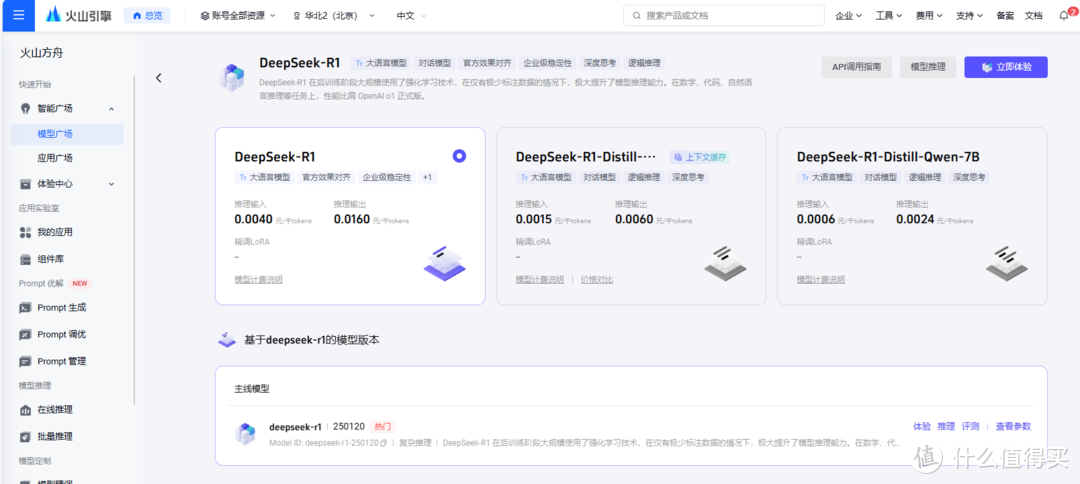
Task: Click the 热门 tag on deepseek-r1
Action: [x=382, y=427]
